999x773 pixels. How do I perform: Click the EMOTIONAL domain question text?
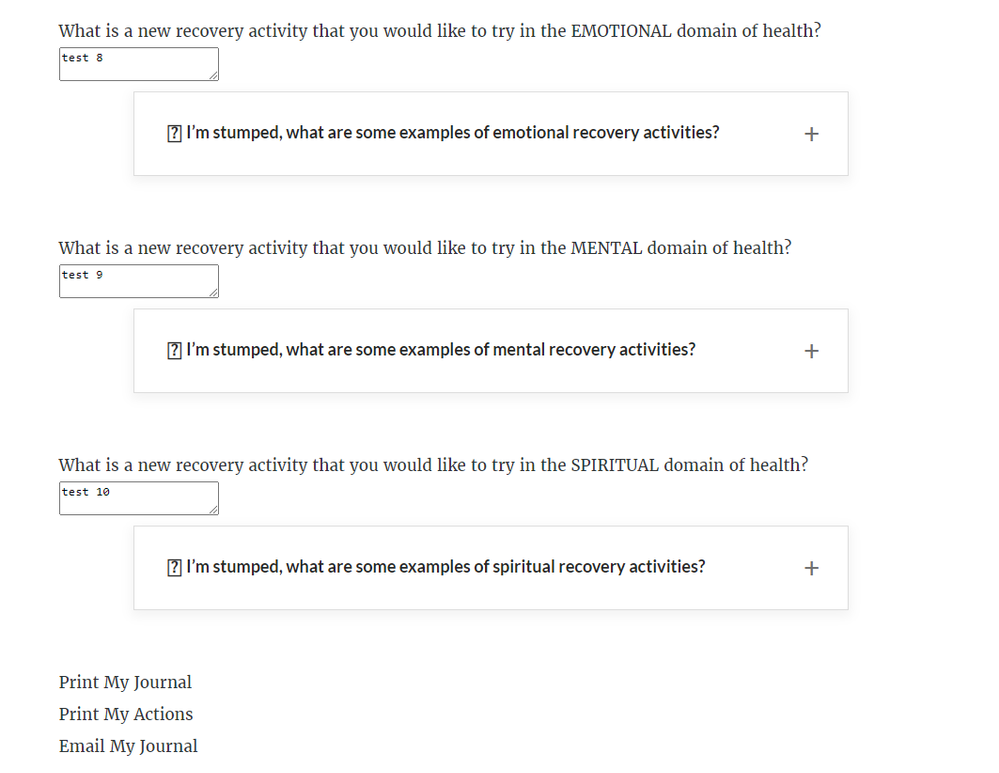tap(440, 31)
